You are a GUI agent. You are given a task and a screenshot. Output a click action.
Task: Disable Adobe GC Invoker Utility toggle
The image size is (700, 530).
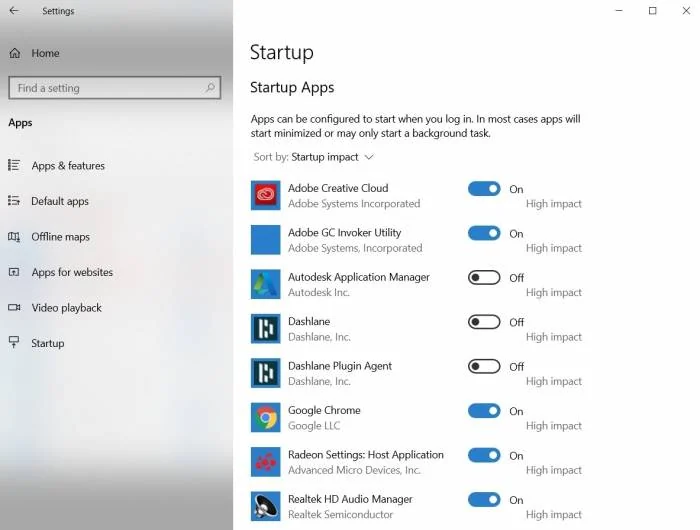pos(484,233)
